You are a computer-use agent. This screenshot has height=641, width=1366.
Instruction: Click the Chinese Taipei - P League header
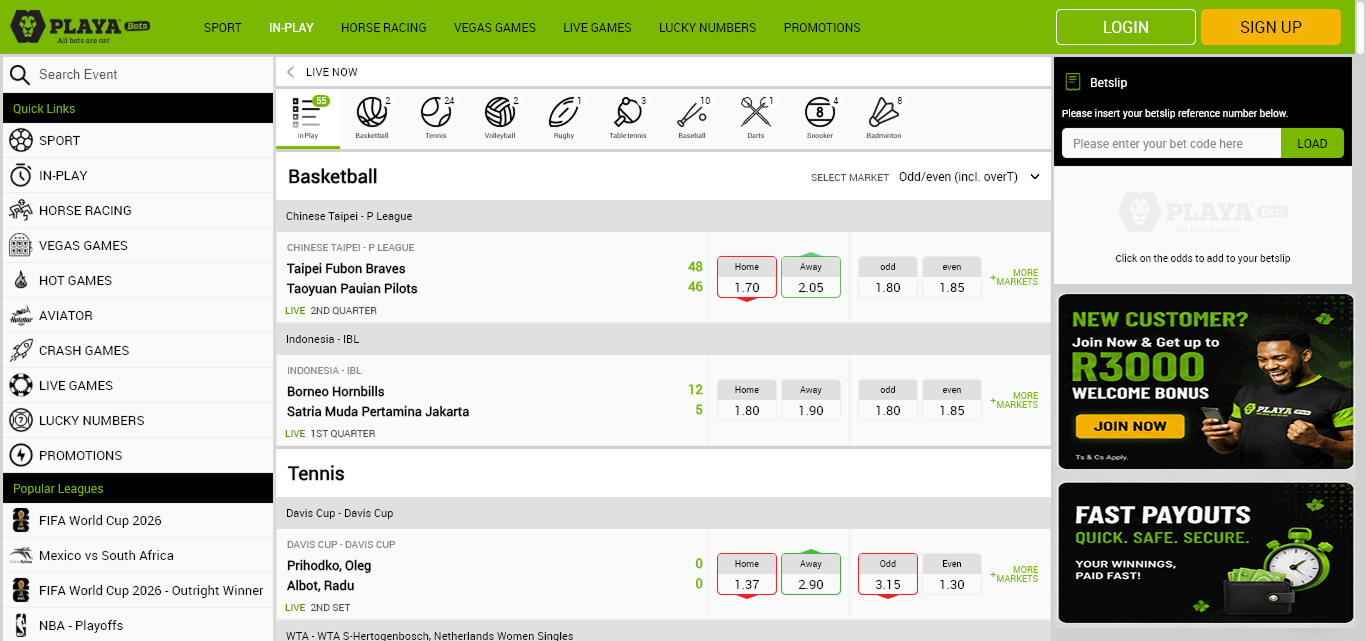[663, 216]
